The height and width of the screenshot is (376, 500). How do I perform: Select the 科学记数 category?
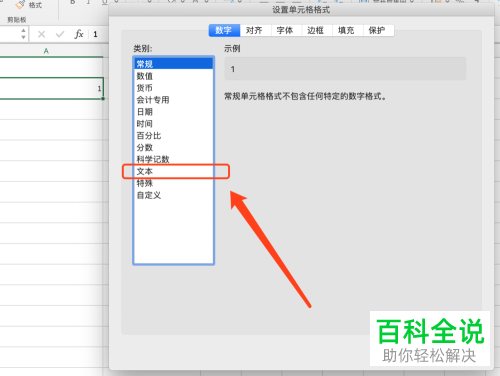tap(173, 159)
